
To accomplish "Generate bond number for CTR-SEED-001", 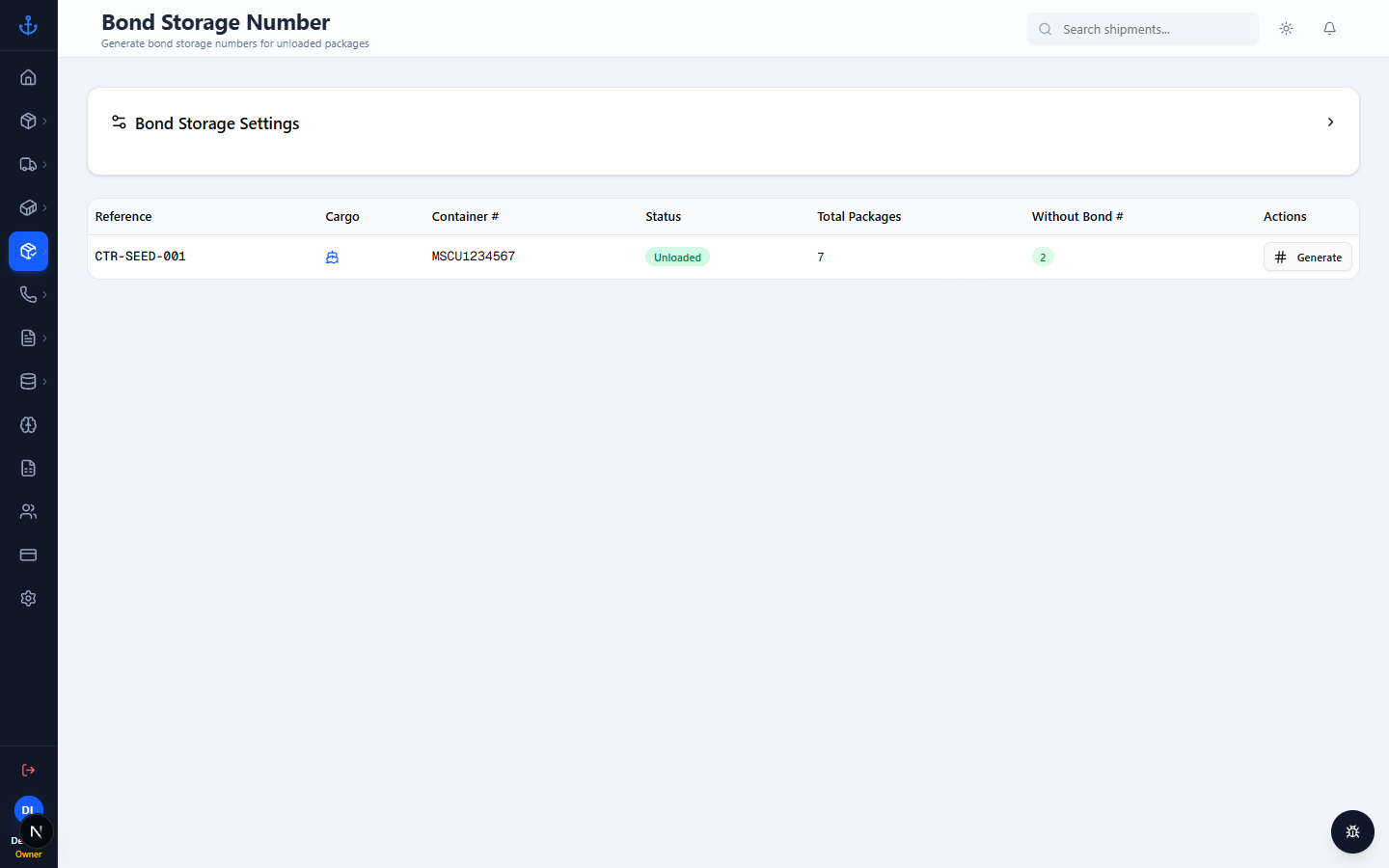I will [1307, 257].
